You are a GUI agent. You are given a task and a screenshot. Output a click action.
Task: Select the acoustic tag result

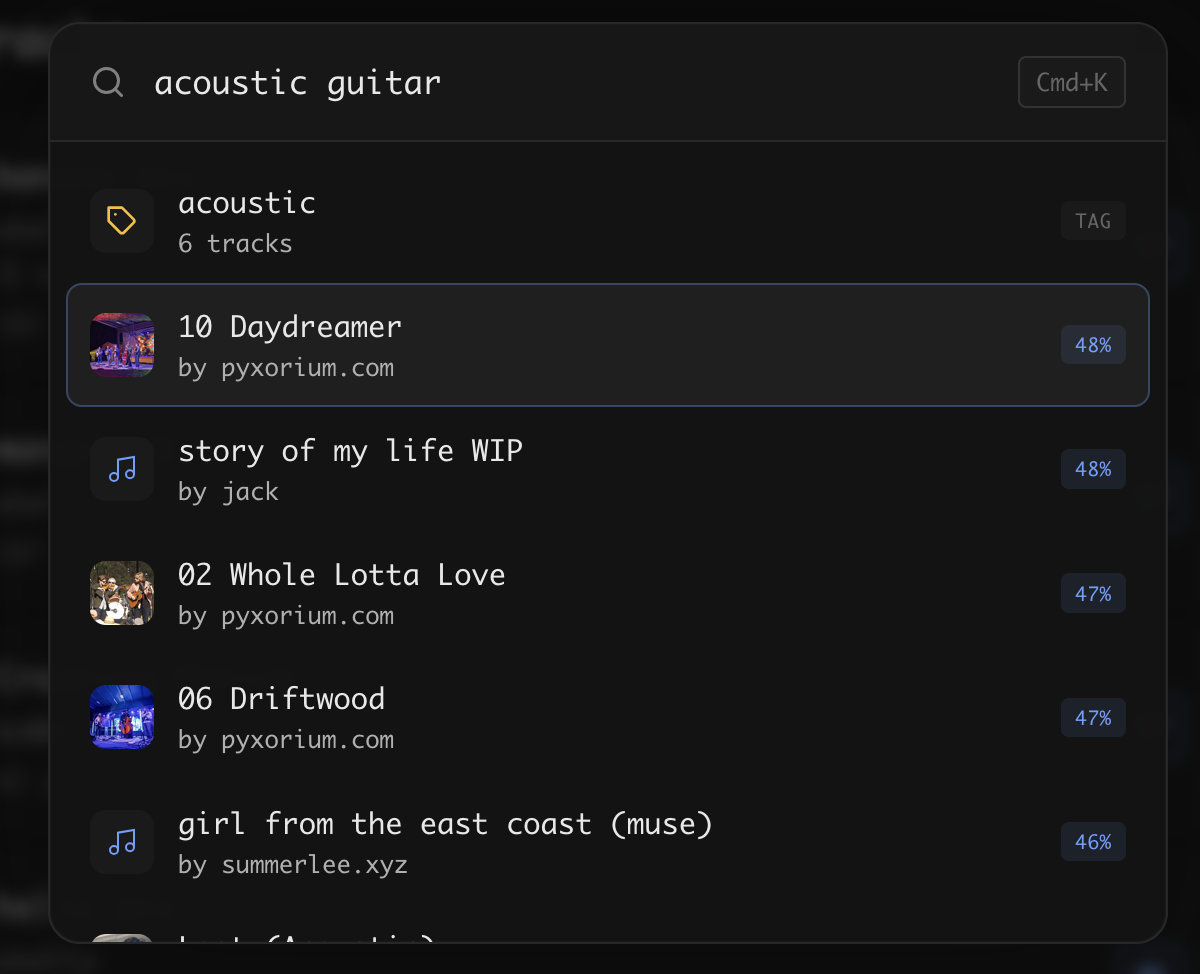[247, 203]
